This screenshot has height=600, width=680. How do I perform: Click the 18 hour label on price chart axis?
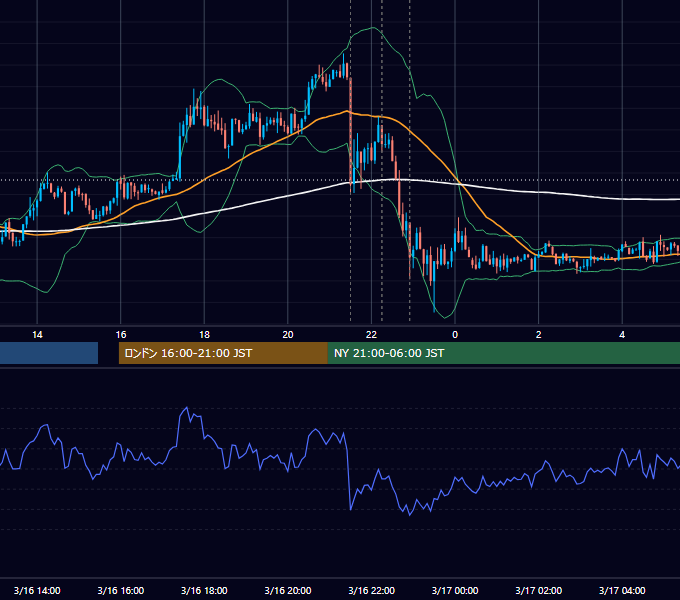click(x=204, y=335)
